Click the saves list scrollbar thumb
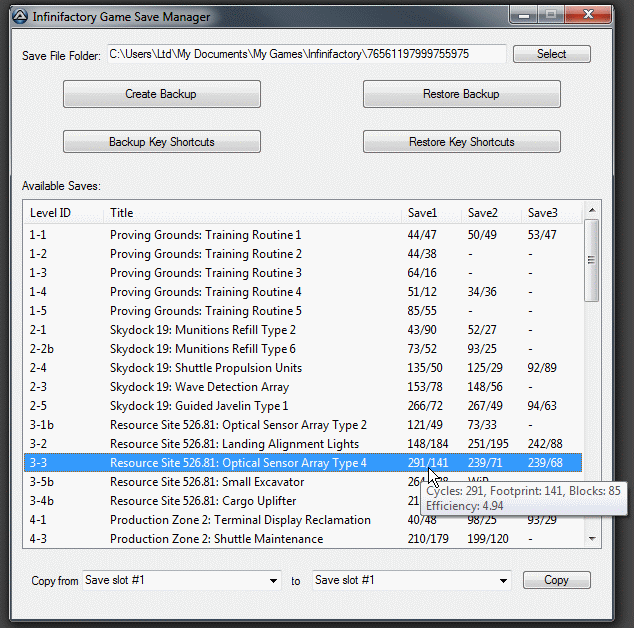This screenshot has width=634, height=628. tap(592, 260)
